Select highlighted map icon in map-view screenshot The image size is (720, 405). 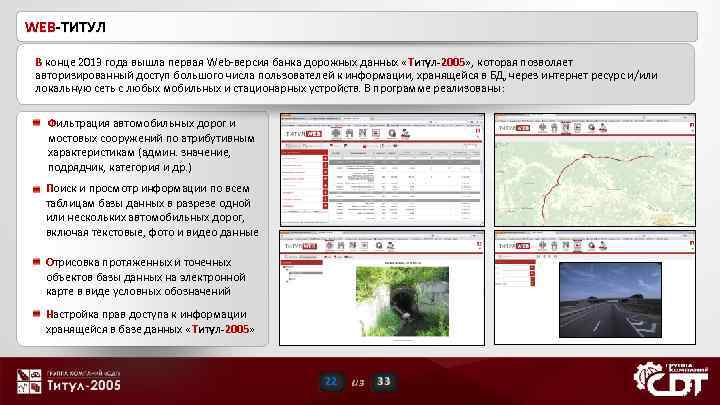click(x=566, y=128)
